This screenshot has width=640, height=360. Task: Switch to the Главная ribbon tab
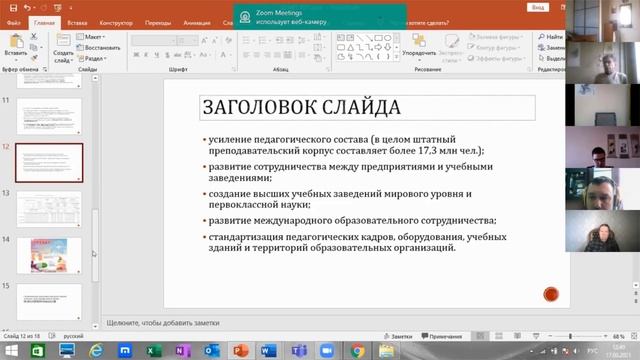coord(44,23)
